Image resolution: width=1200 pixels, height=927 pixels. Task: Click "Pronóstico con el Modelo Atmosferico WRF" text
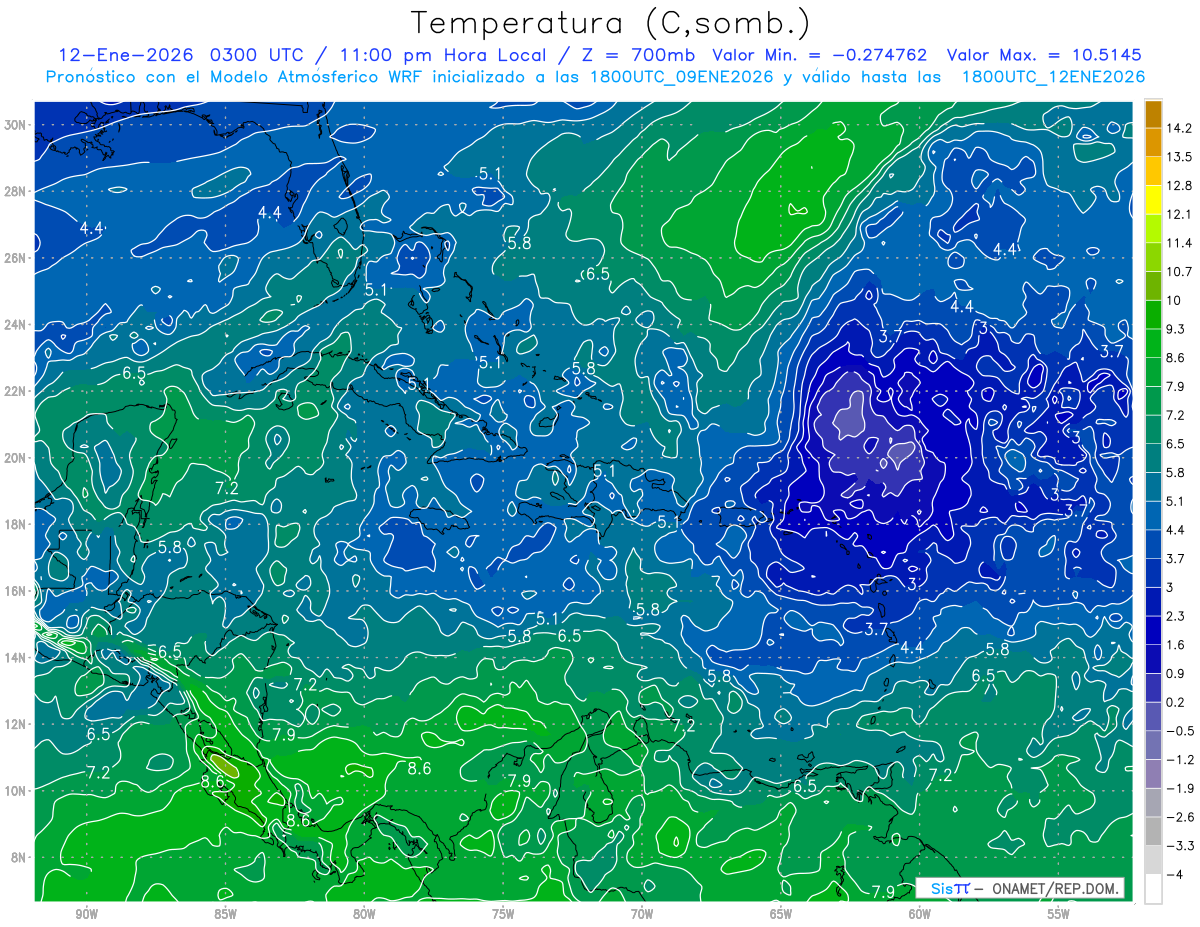point(237,77)
